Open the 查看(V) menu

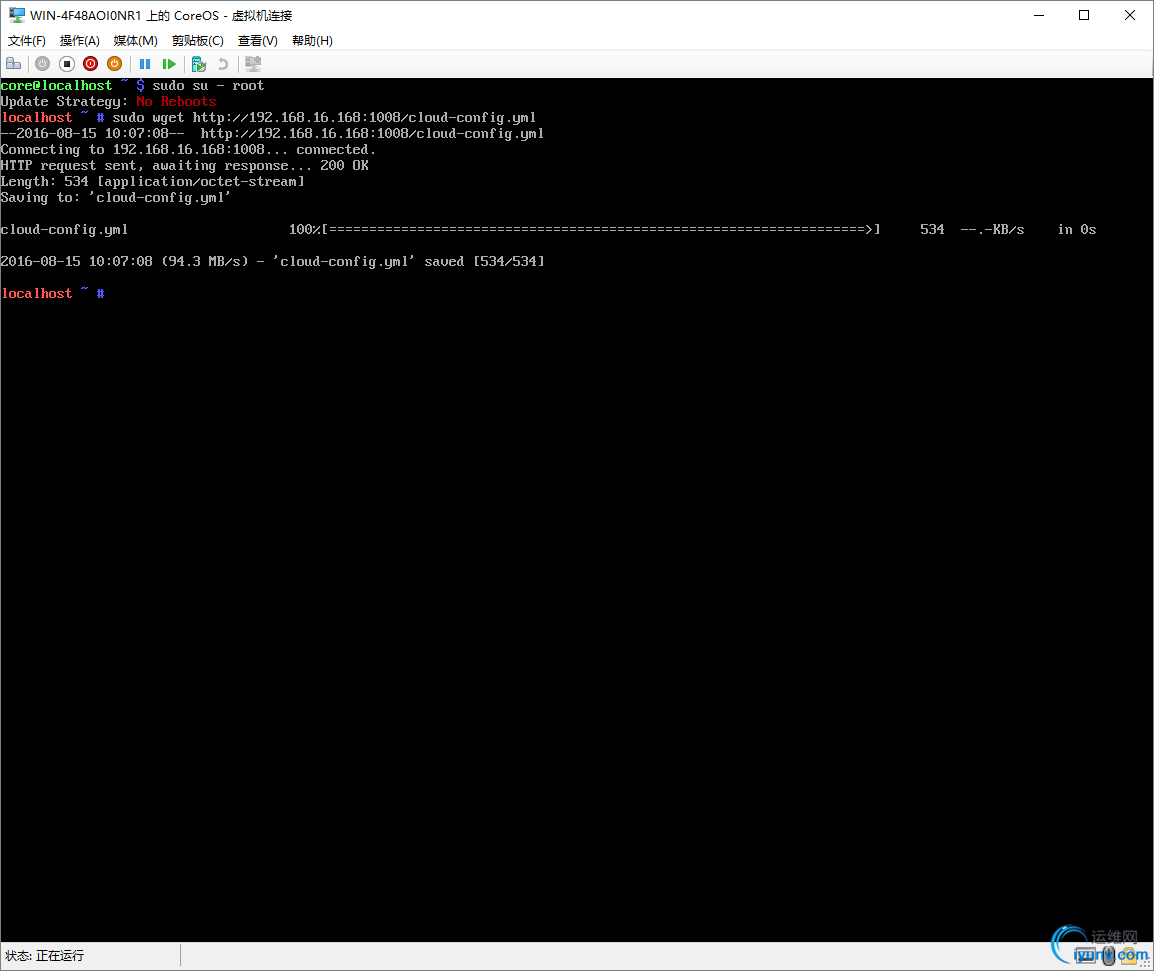pyautogui.click(x=258, y=40)
